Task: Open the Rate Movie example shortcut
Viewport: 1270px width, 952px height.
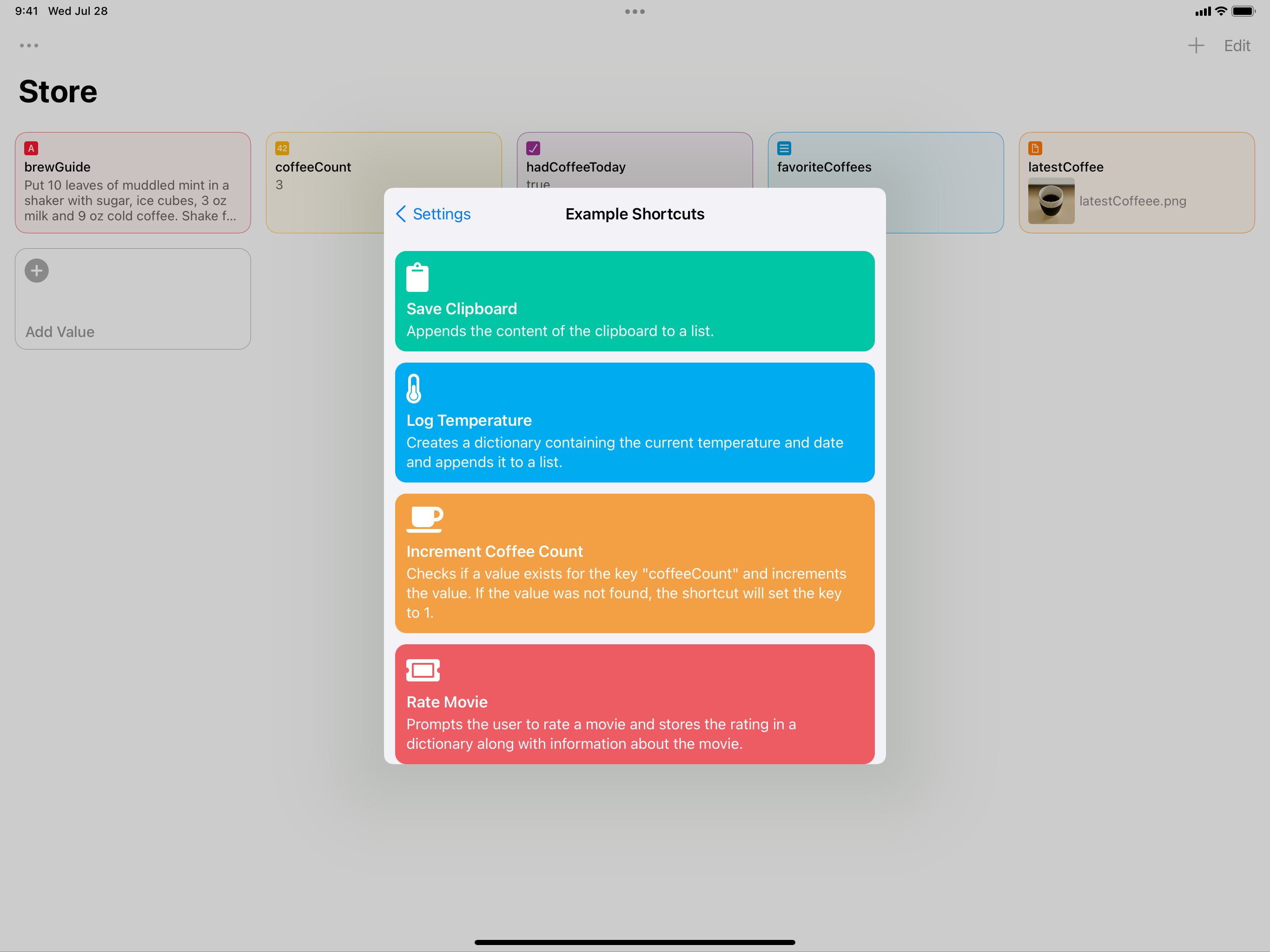Action: (635, 703)
